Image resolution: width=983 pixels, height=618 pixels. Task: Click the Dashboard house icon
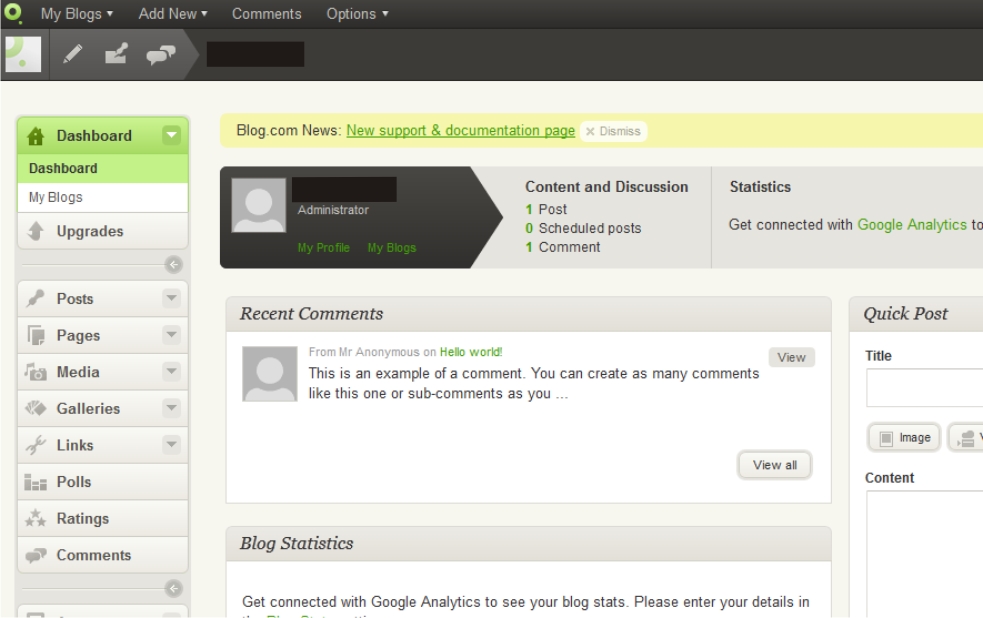[36, 136]
